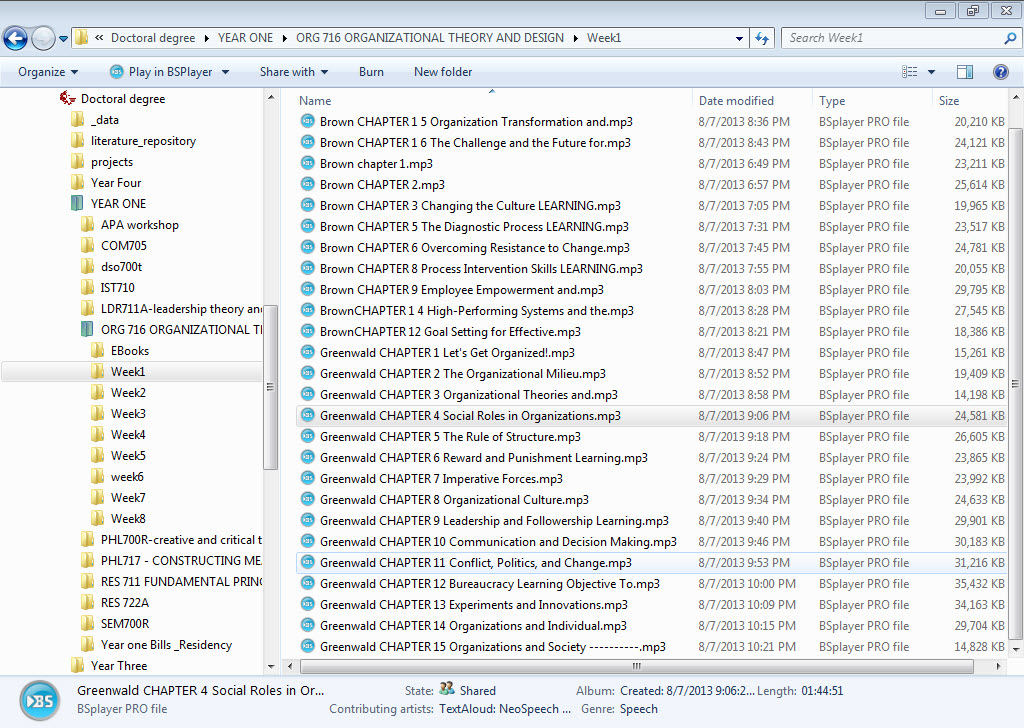
Task: Select the Year Three folder
Action: click(x=119, y=665)
